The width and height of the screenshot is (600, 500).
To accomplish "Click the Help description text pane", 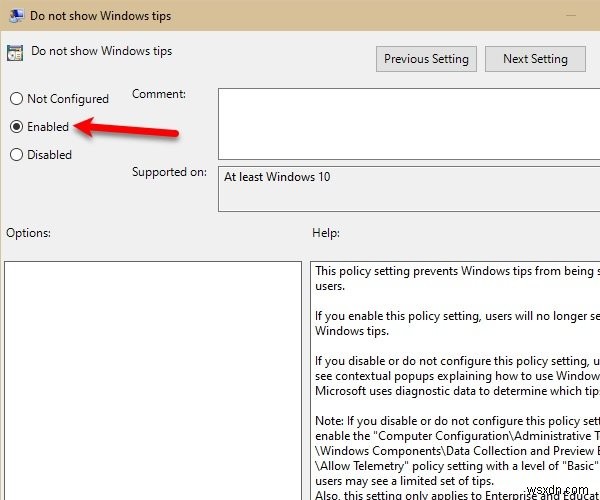I will click(455, 380).
